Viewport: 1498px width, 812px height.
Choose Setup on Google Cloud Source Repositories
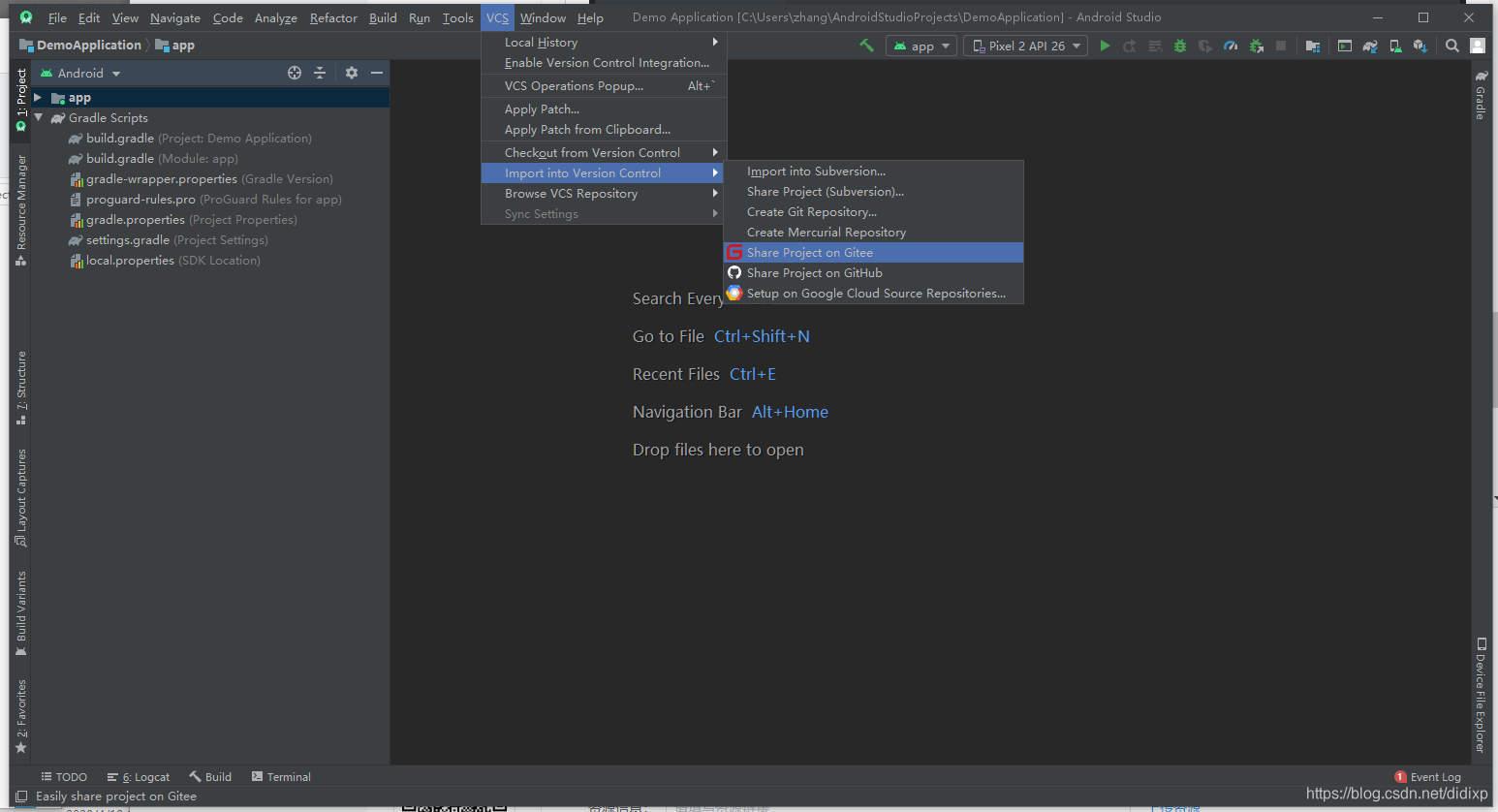[873, 294]
